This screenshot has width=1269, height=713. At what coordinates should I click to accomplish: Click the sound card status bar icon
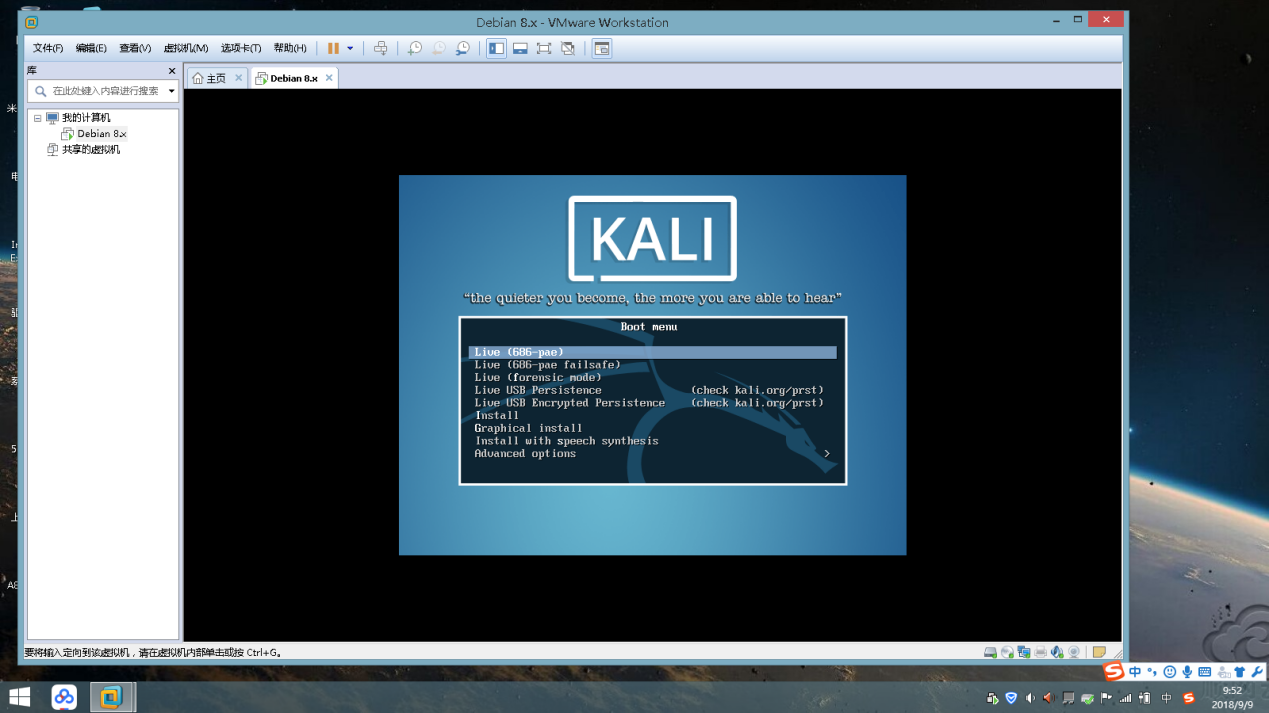tap(1057, 652)
